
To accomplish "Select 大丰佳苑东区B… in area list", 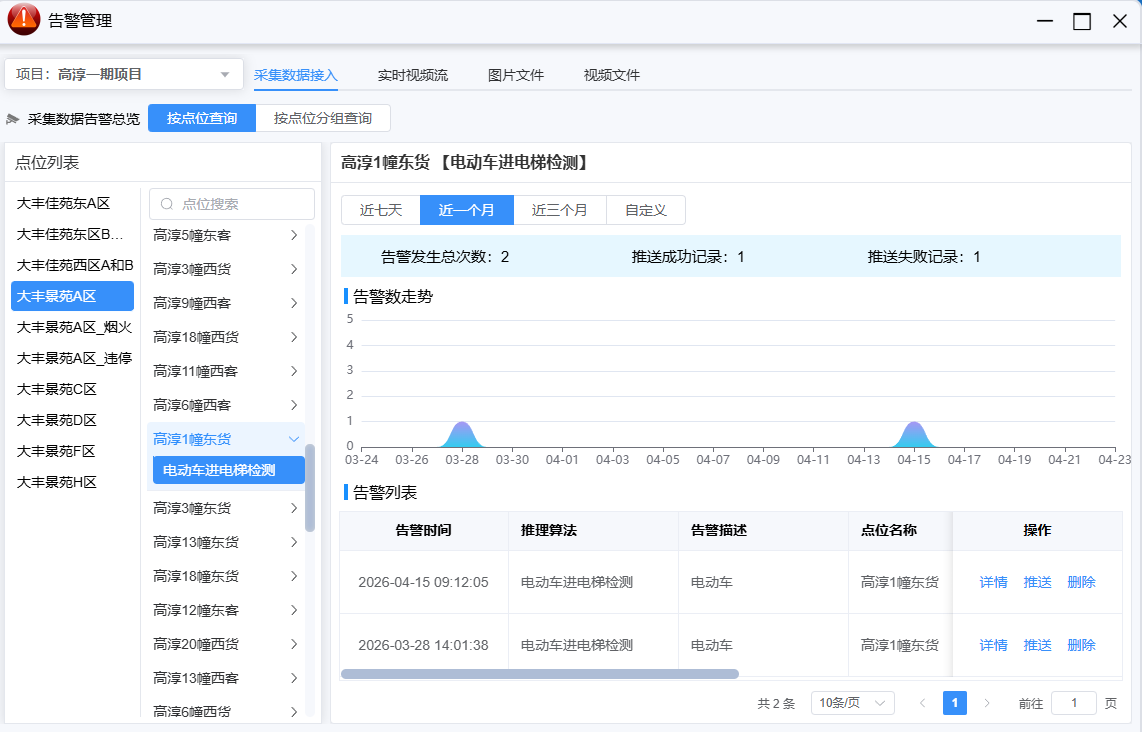I will (72, 235).
